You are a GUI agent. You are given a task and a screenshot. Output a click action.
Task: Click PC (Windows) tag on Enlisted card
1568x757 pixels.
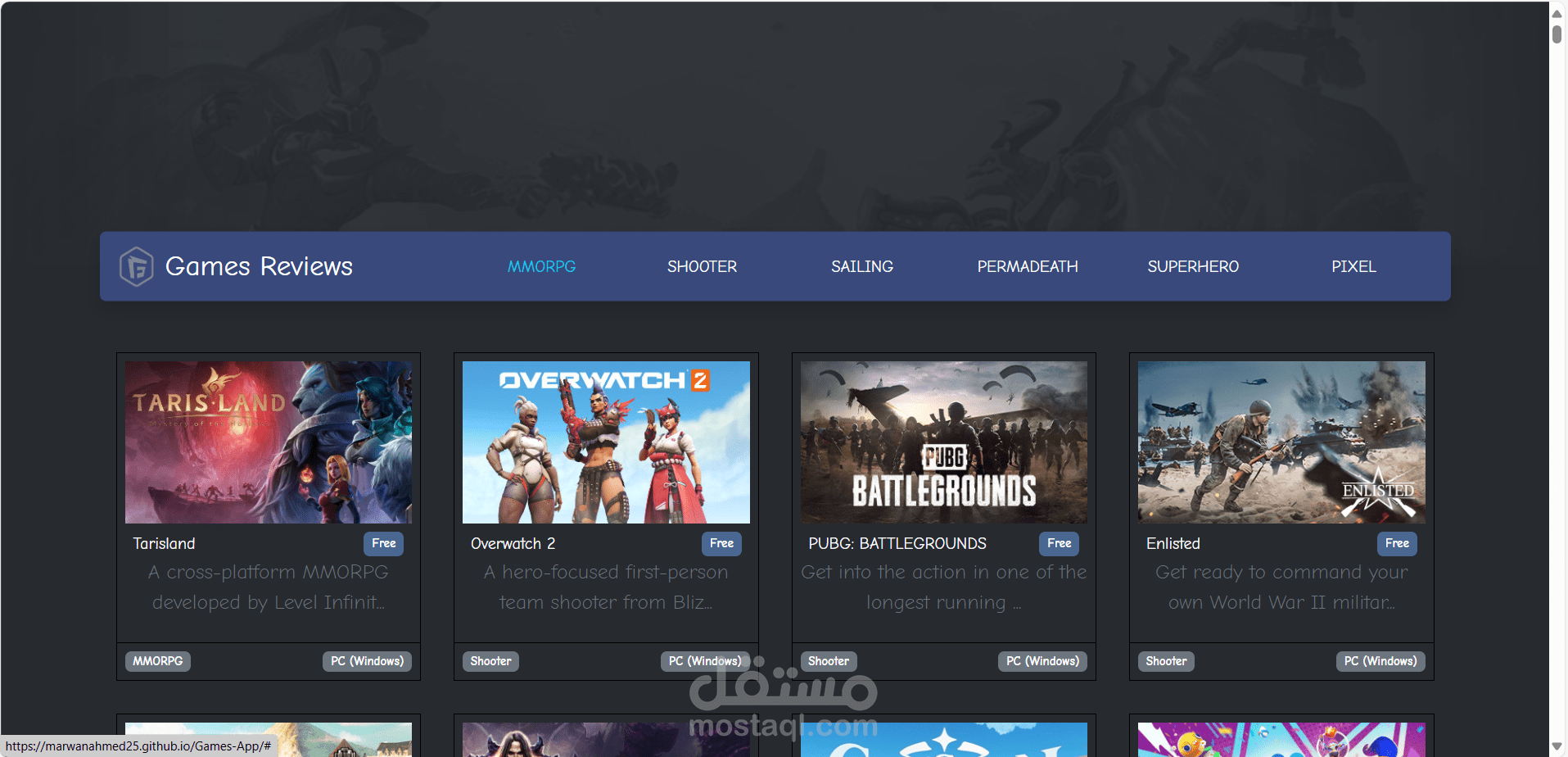1380,661
